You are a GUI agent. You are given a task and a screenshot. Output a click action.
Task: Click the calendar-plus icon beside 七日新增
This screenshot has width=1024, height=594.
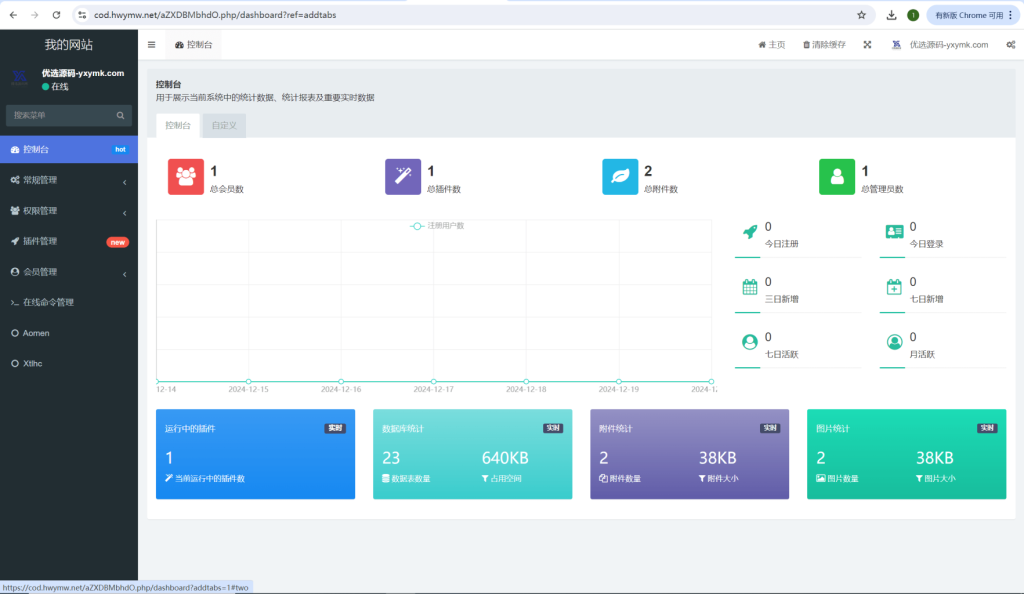coord(894,287)
